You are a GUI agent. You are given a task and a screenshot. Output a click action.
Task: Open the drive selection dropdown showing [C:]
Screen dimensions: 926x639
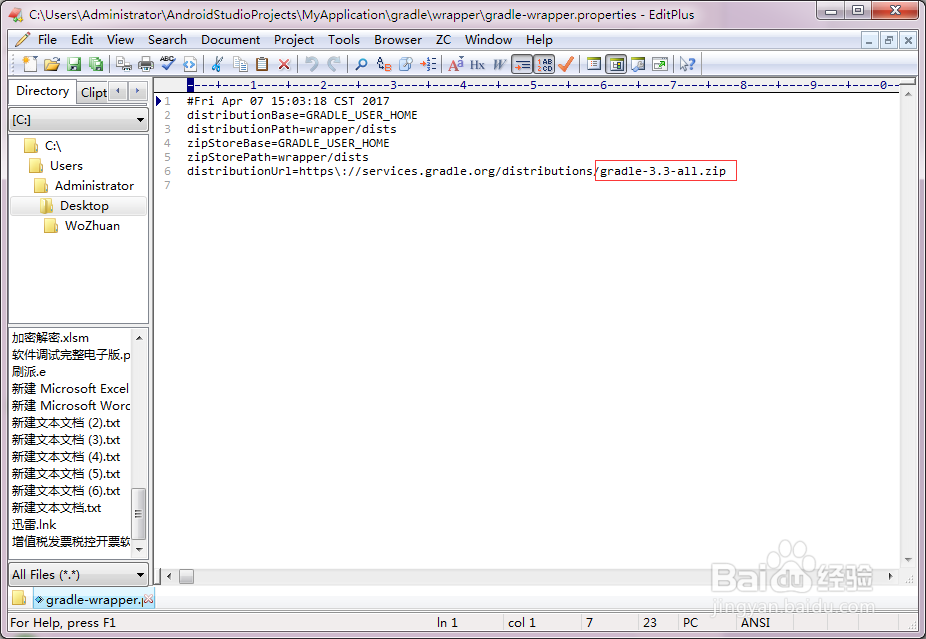point(78,119)
